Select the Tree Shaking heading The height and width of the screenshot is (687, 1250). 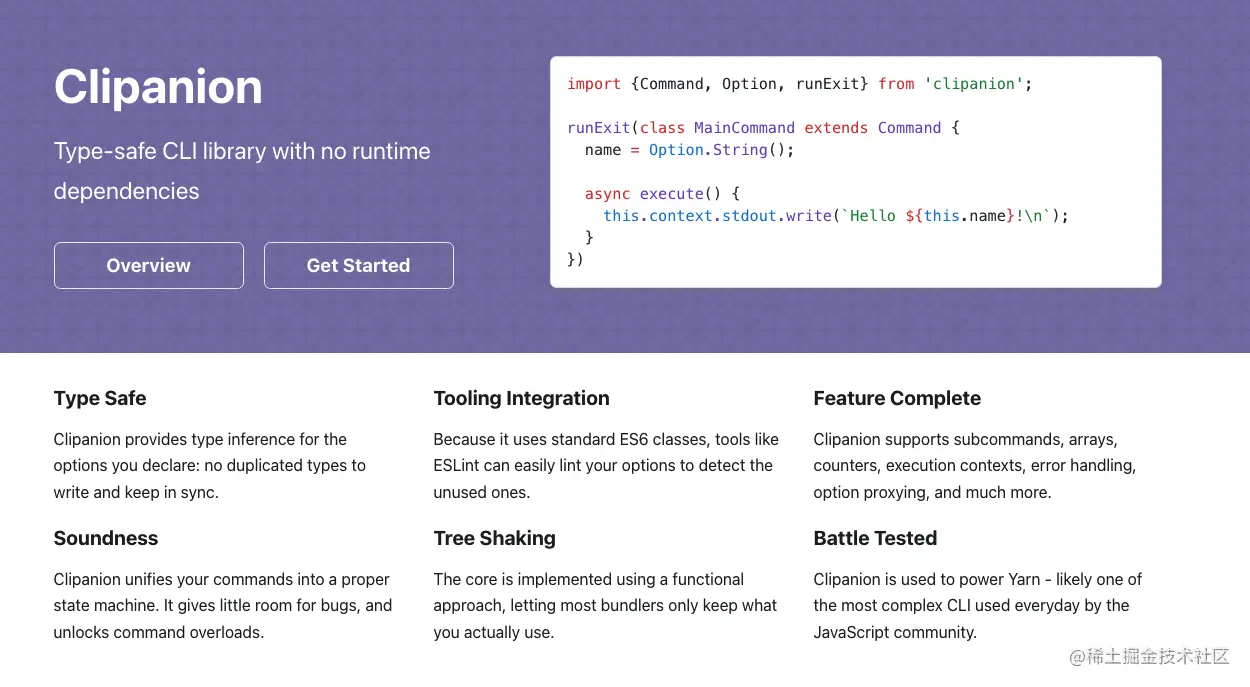494,538
